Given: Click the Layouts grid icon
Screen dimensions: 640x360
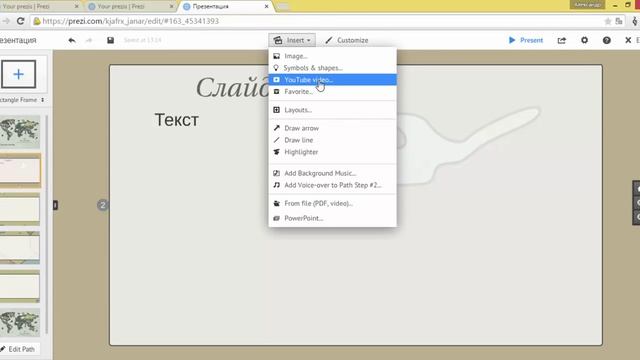Looking at the screenshot, I should [x=276, y=110].
